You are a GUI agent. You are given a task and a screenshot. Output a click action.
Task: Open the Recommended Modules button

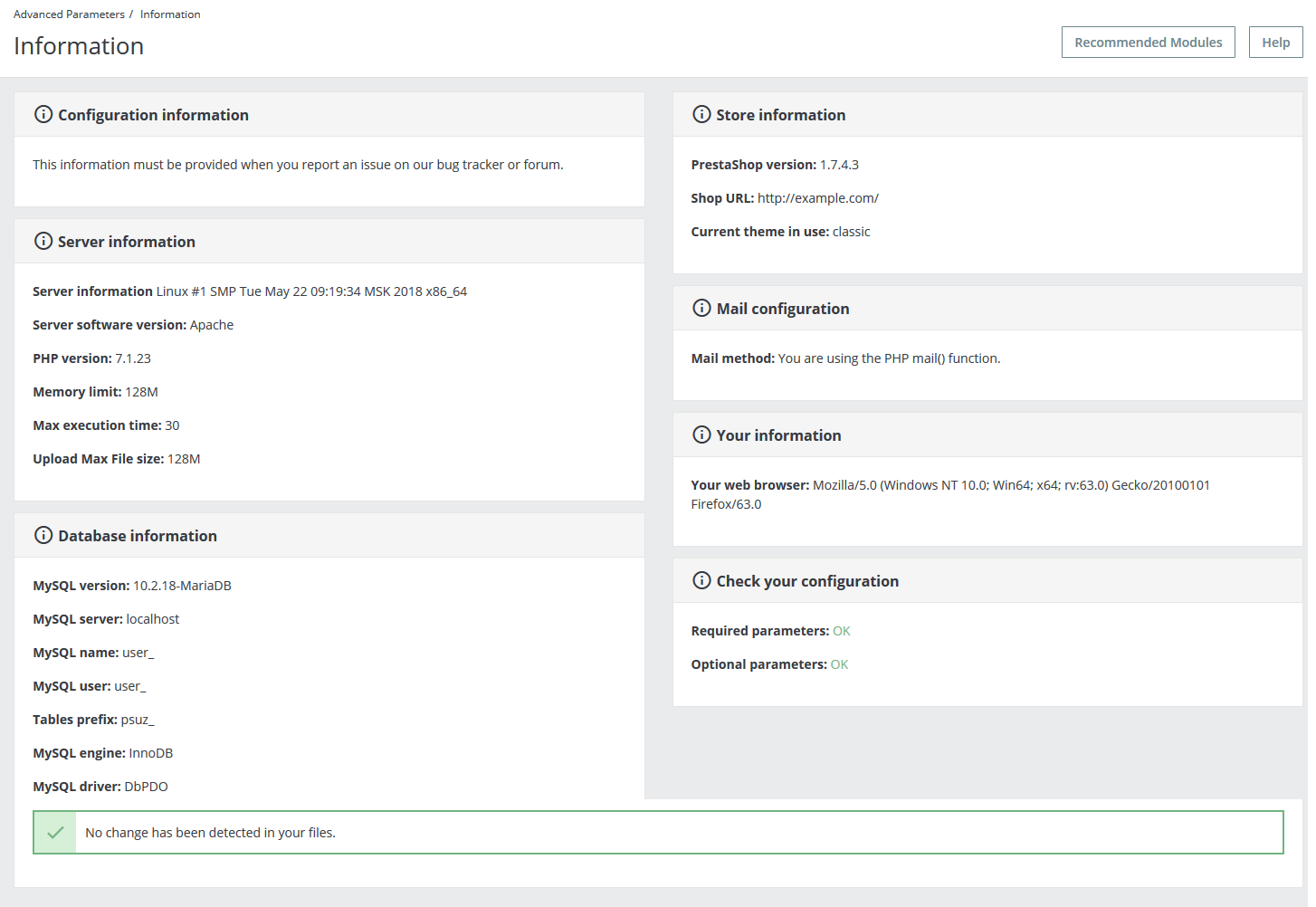click(x=1148, y=43)
